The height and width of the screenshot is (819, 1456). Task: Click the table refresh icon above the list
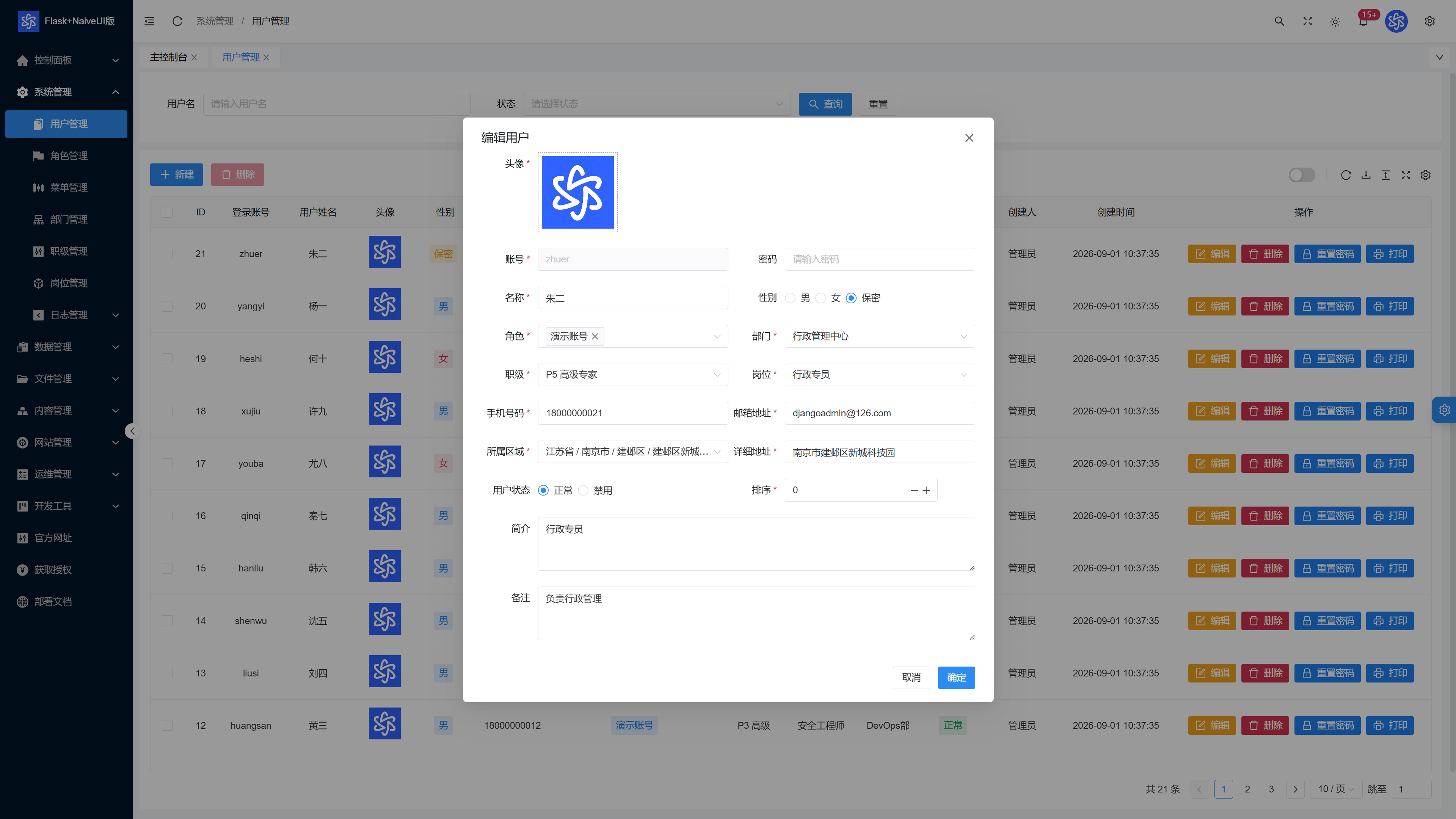[1346, 175]
